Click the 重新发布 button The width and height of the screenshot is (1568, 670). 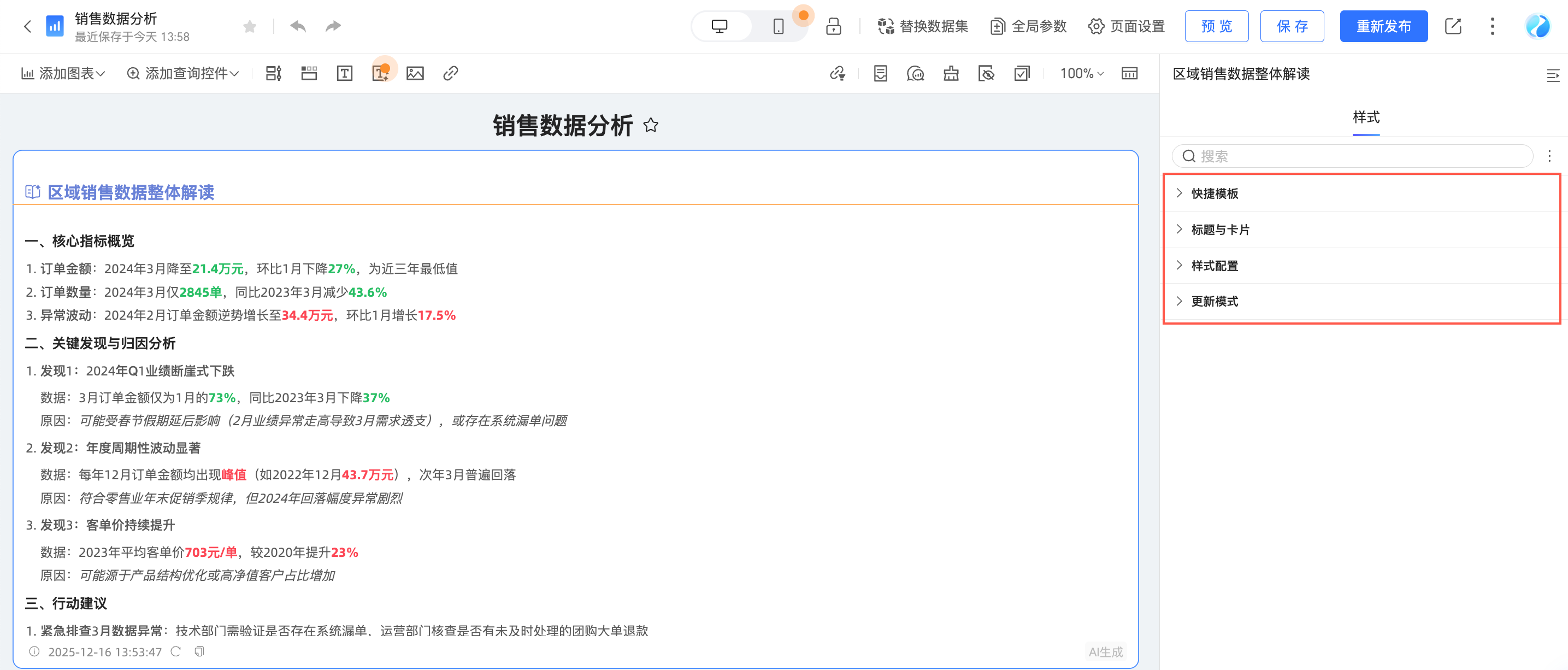1383,26
